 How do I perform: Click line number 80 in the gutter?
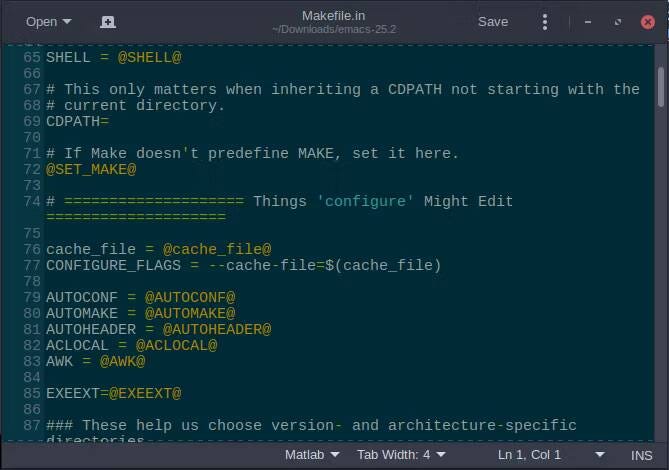point(31,313)
